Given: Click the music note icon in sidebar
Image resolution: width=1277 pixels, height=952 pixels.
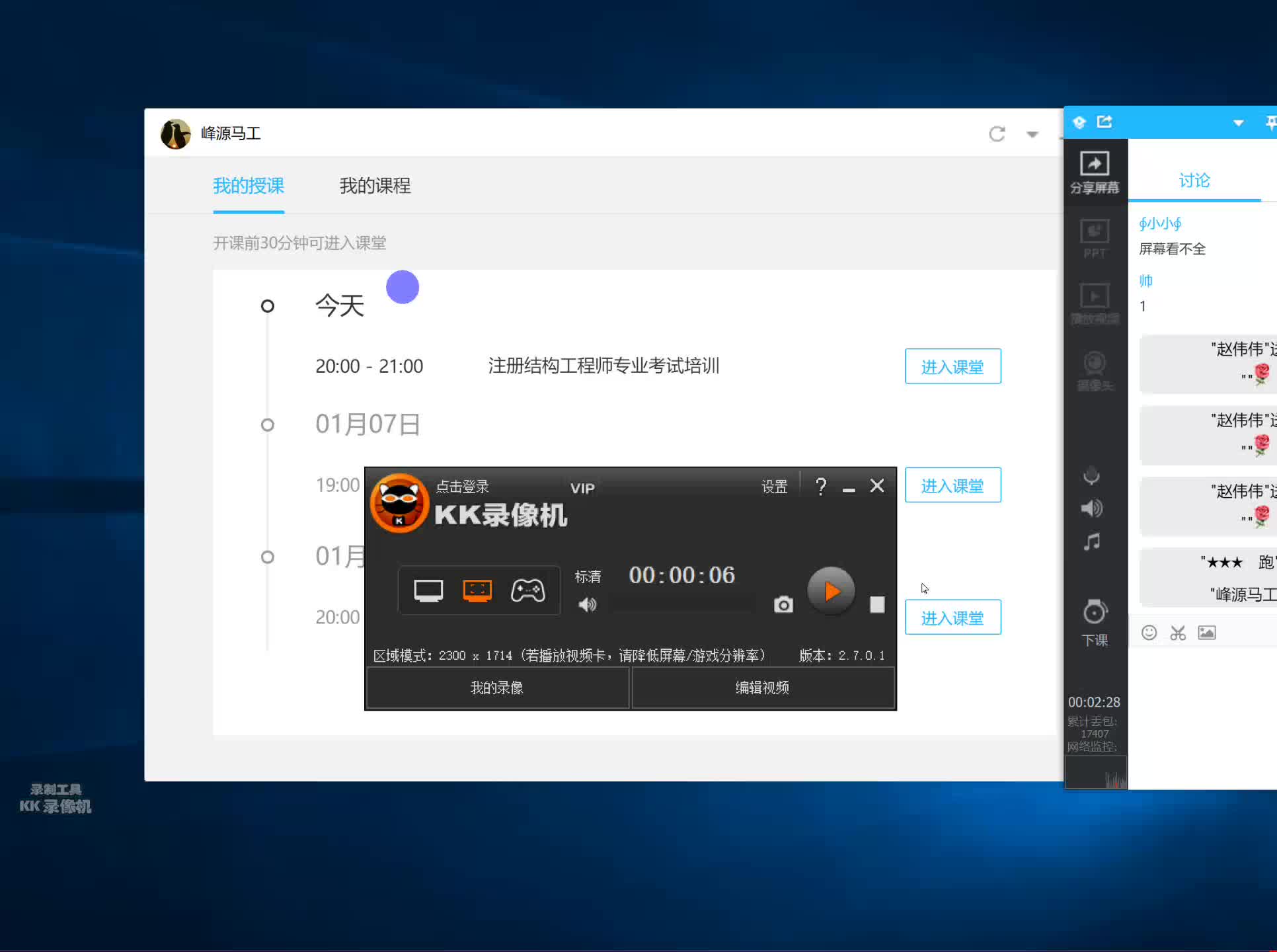Looking at the screenshot, I should [1091, 542].
